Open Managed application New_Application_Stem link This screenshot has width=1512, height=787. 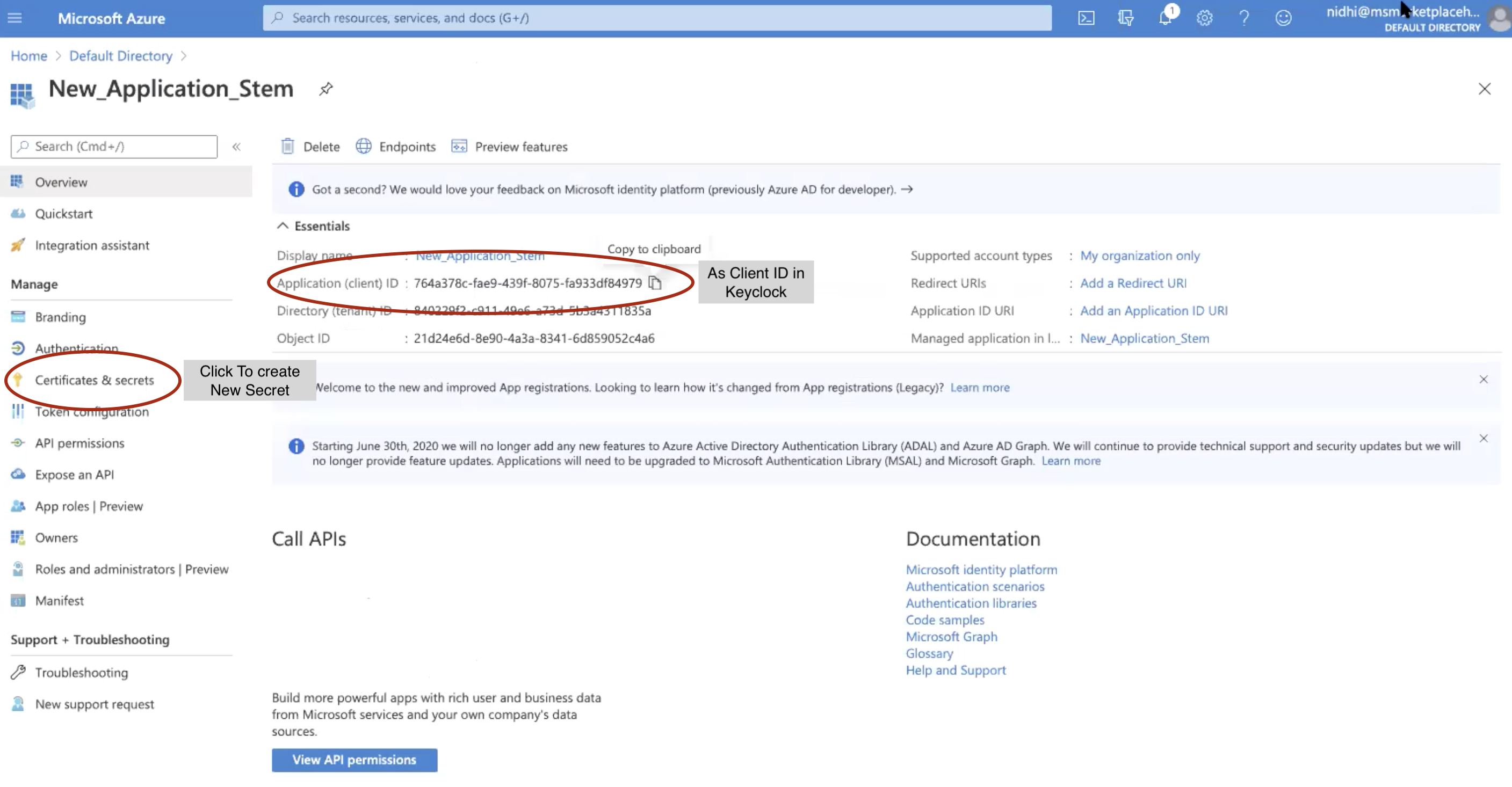[x=1145, y=338]
